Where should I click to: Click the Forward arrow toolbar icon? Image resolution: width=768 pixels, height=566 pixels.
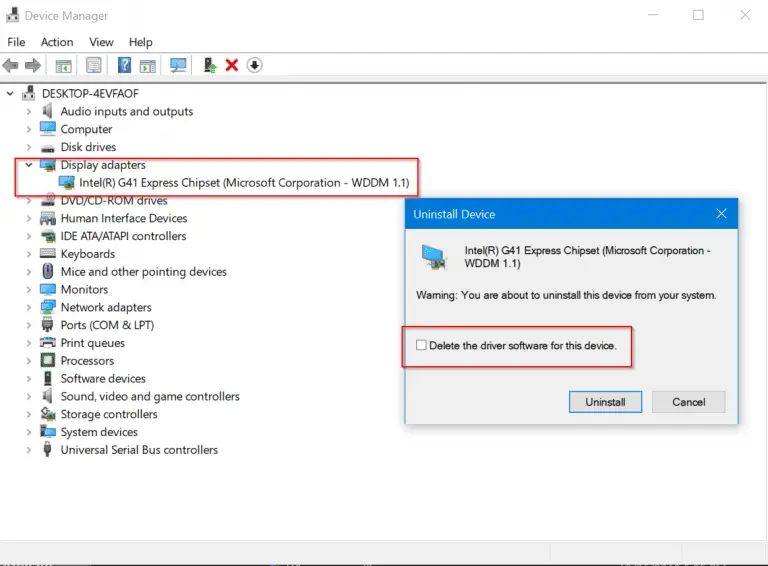(33, 65)
